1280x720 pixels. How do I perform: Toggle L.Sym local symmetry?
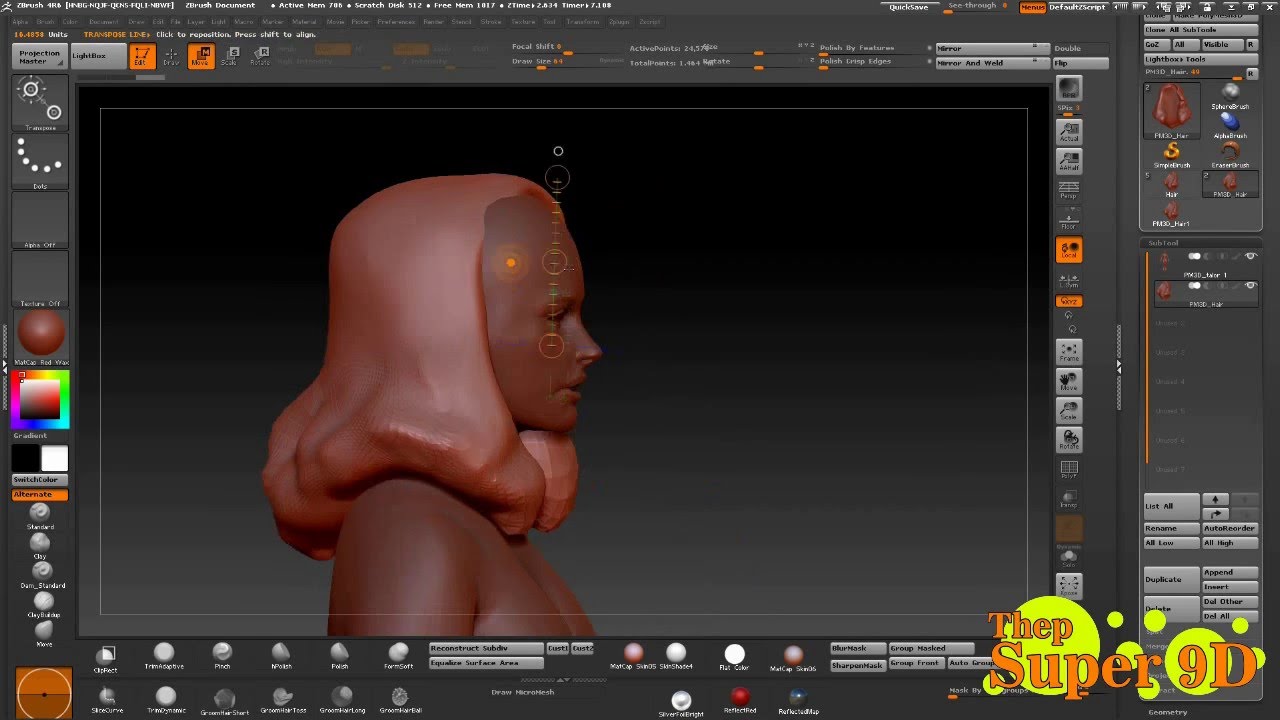1069,281
